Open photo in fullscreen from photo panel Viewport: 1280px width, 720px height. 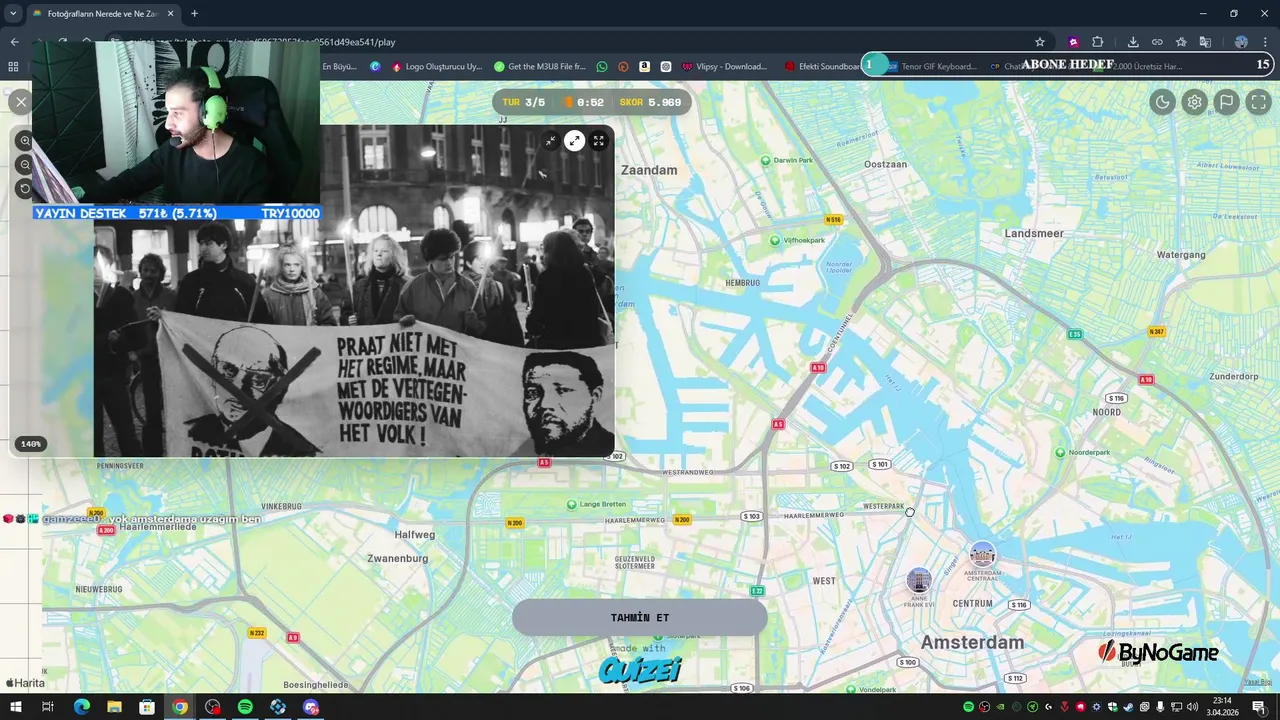598,141
